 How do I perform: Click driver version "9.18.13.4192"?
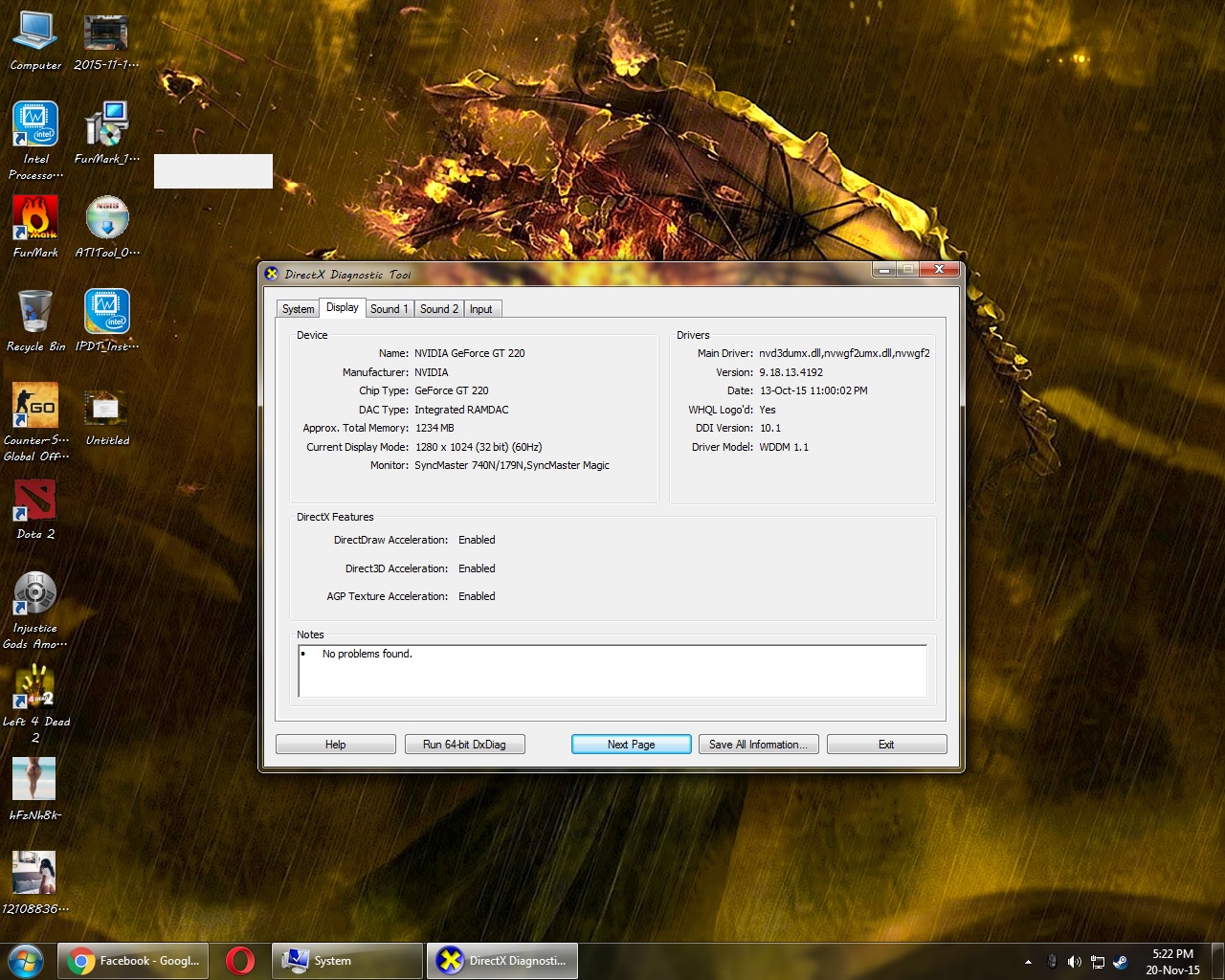tap(791, 372)
